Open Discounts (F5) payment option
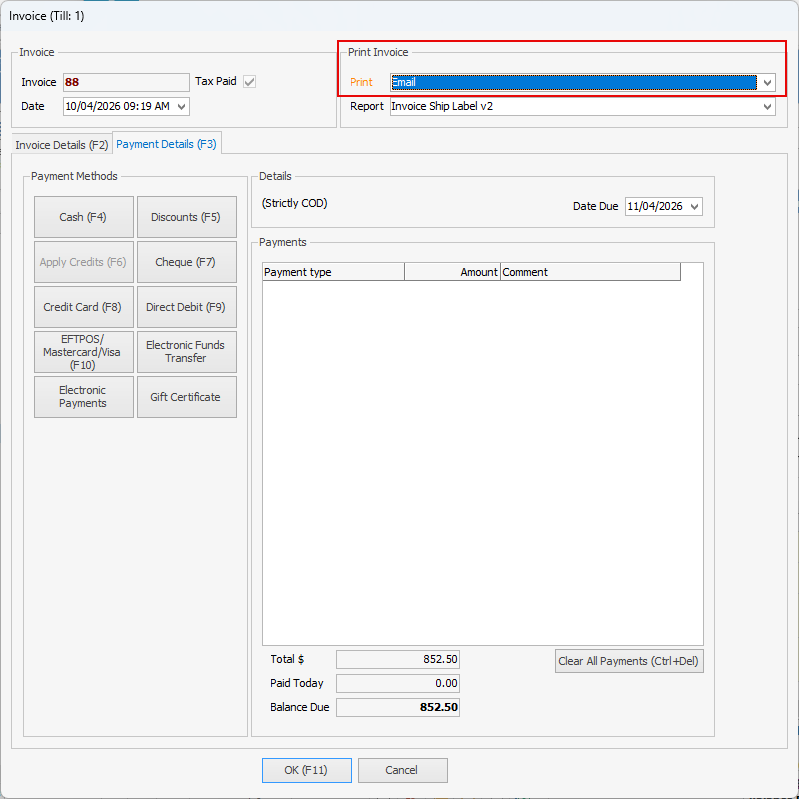Screen dimensions: 799x799 click(186, 217)
